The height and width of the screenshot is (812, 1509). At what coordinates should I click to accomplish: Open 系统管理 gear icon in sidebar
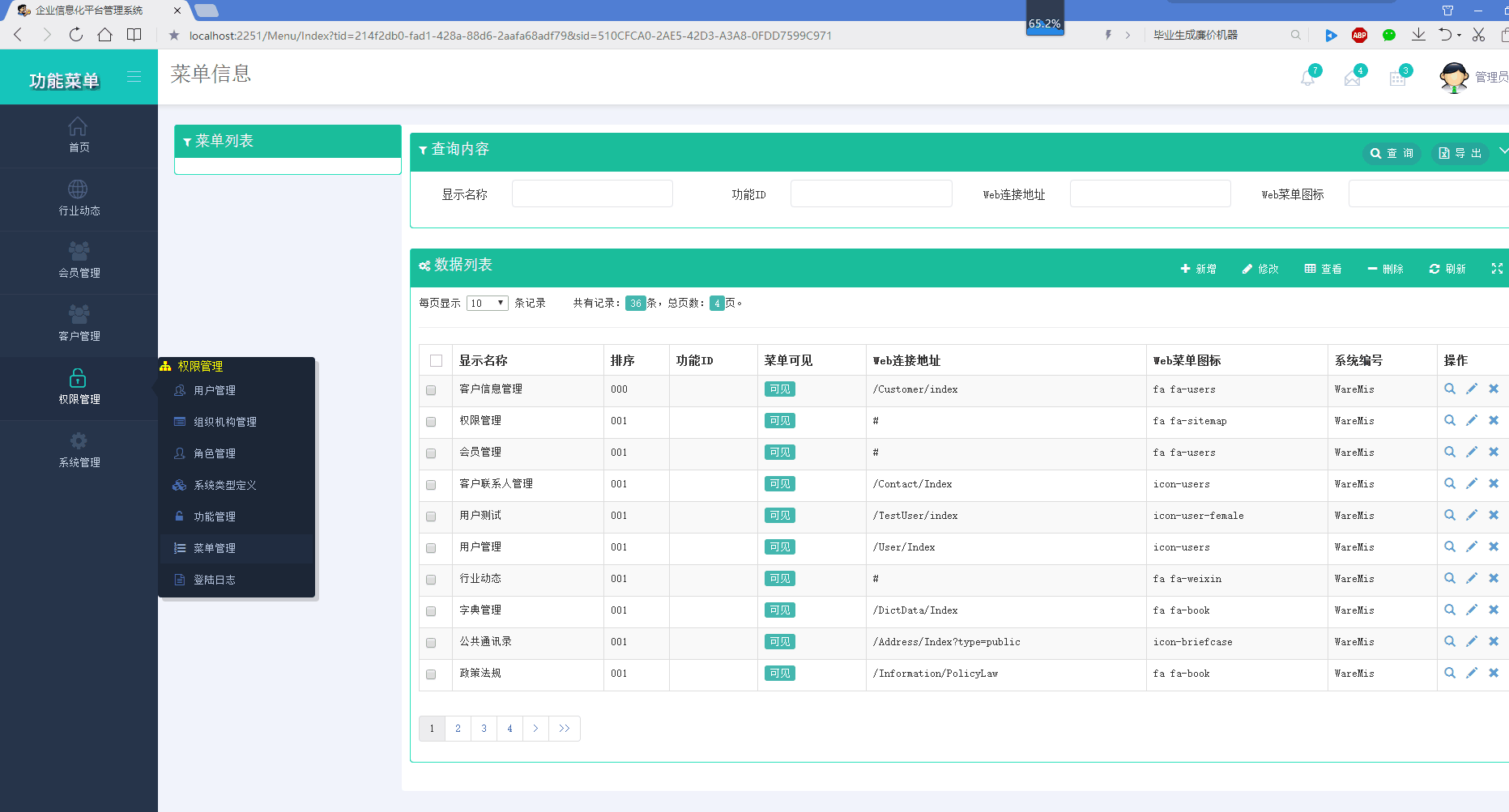[79, 440]
